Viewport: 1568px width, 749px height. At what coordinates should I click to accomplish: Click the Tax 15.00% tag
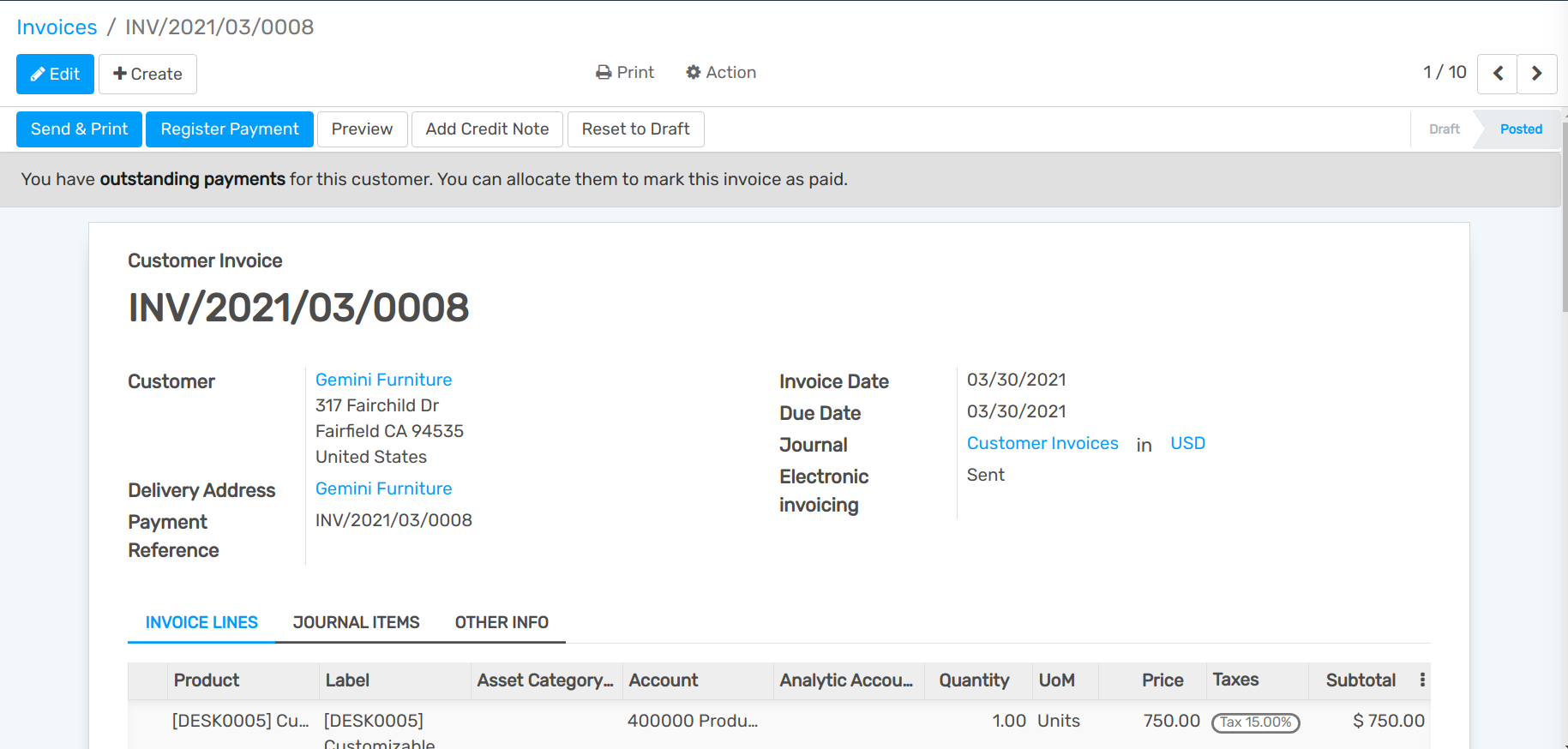pyautogui.click(x=1255, y=722)
